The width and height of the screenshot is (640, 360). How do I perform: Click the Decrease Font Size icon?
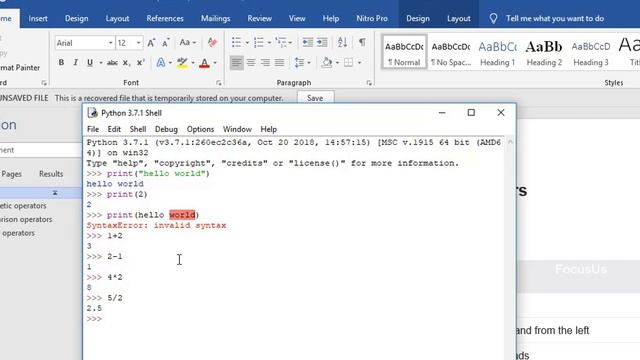point(166,42)
